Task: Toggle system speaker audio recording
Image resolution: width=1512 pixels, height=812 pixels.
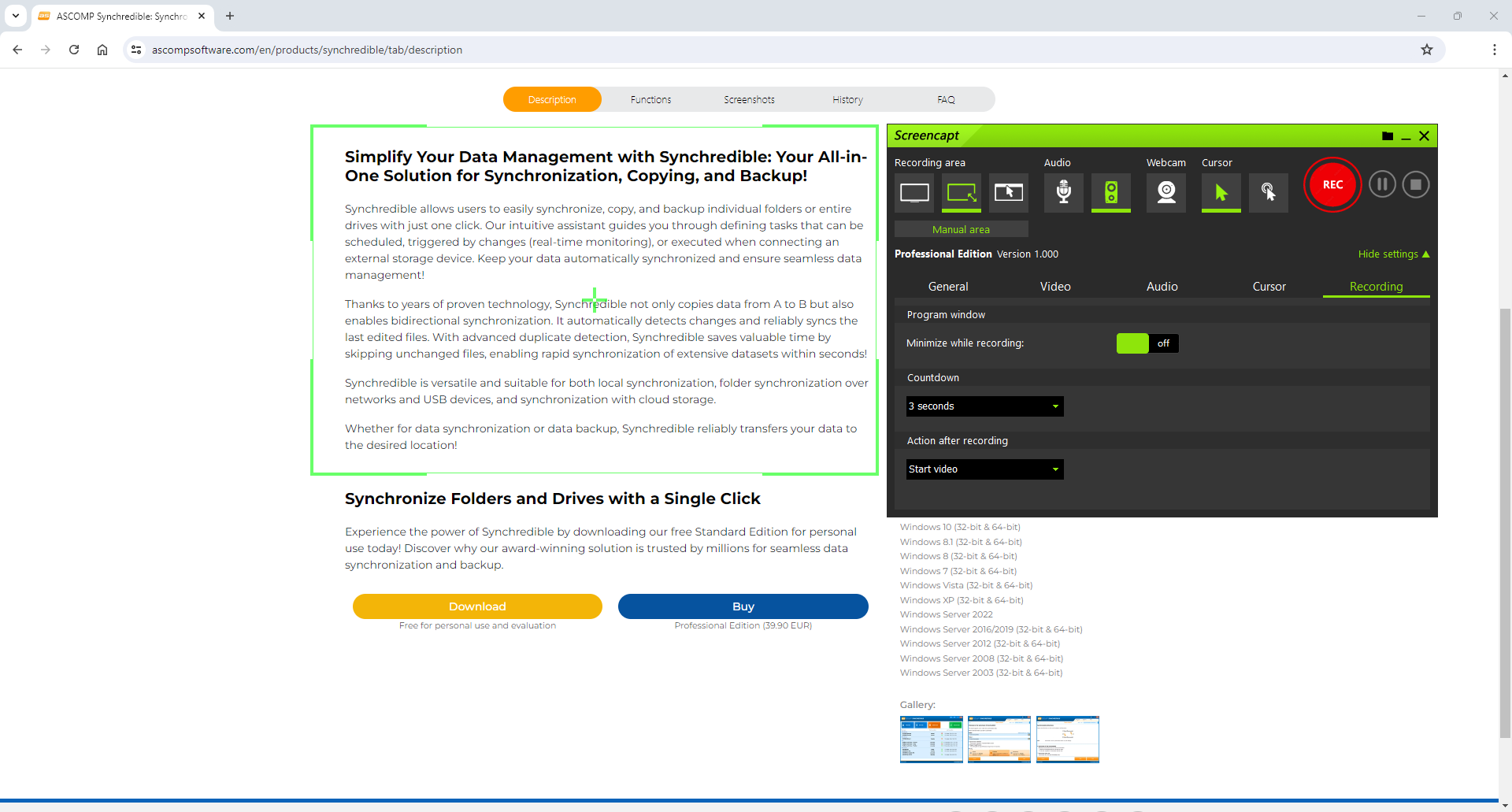Action: tap(1111, 193)
